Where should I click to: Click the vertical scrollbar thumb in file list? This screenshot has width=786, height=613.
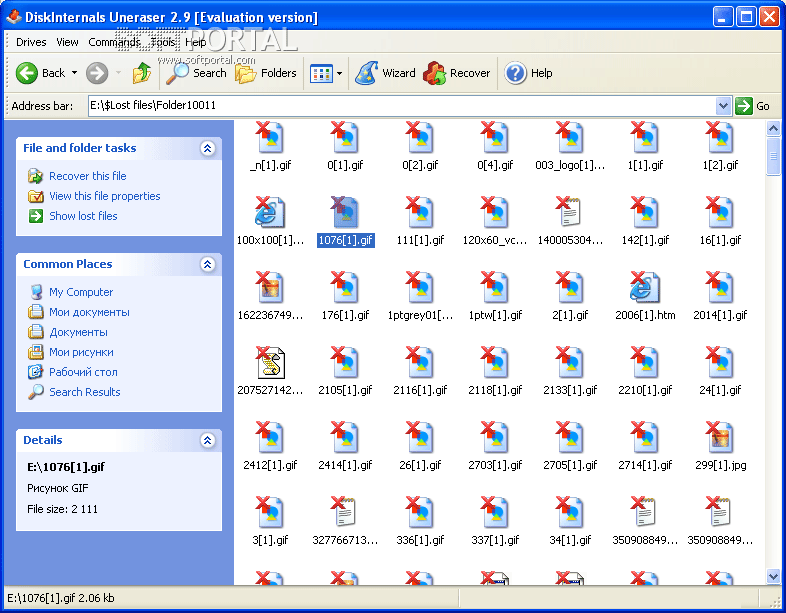pos(773,156)
